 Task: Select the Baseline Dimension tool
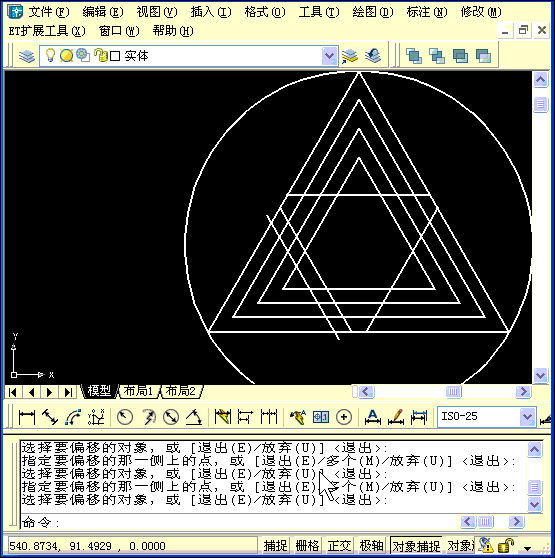point(245,417)
